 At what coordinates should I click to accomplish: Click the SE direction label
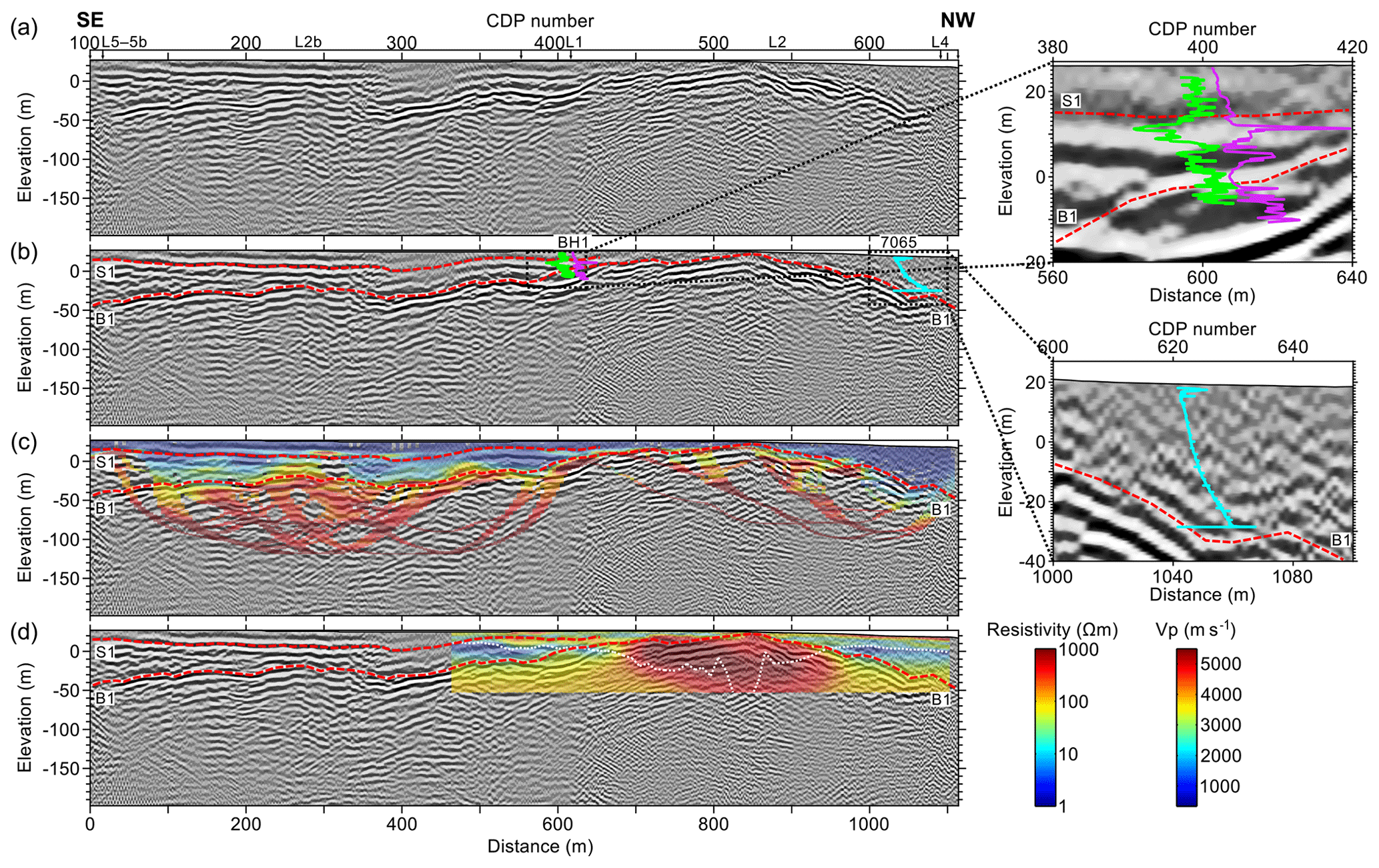point(91,20)
